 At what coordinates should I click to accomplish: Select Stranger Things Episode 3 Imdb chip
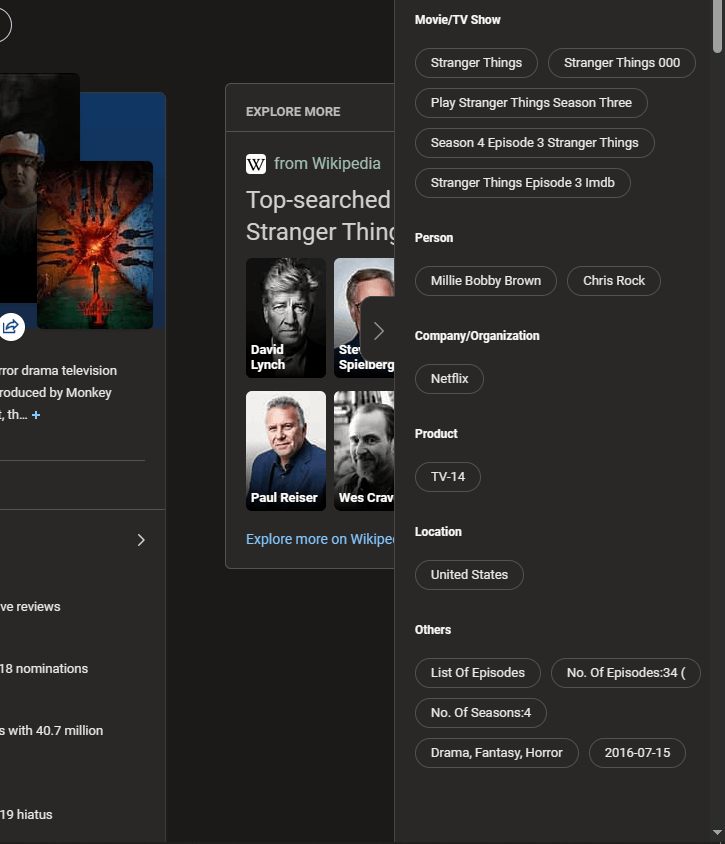tap(523, 183)
